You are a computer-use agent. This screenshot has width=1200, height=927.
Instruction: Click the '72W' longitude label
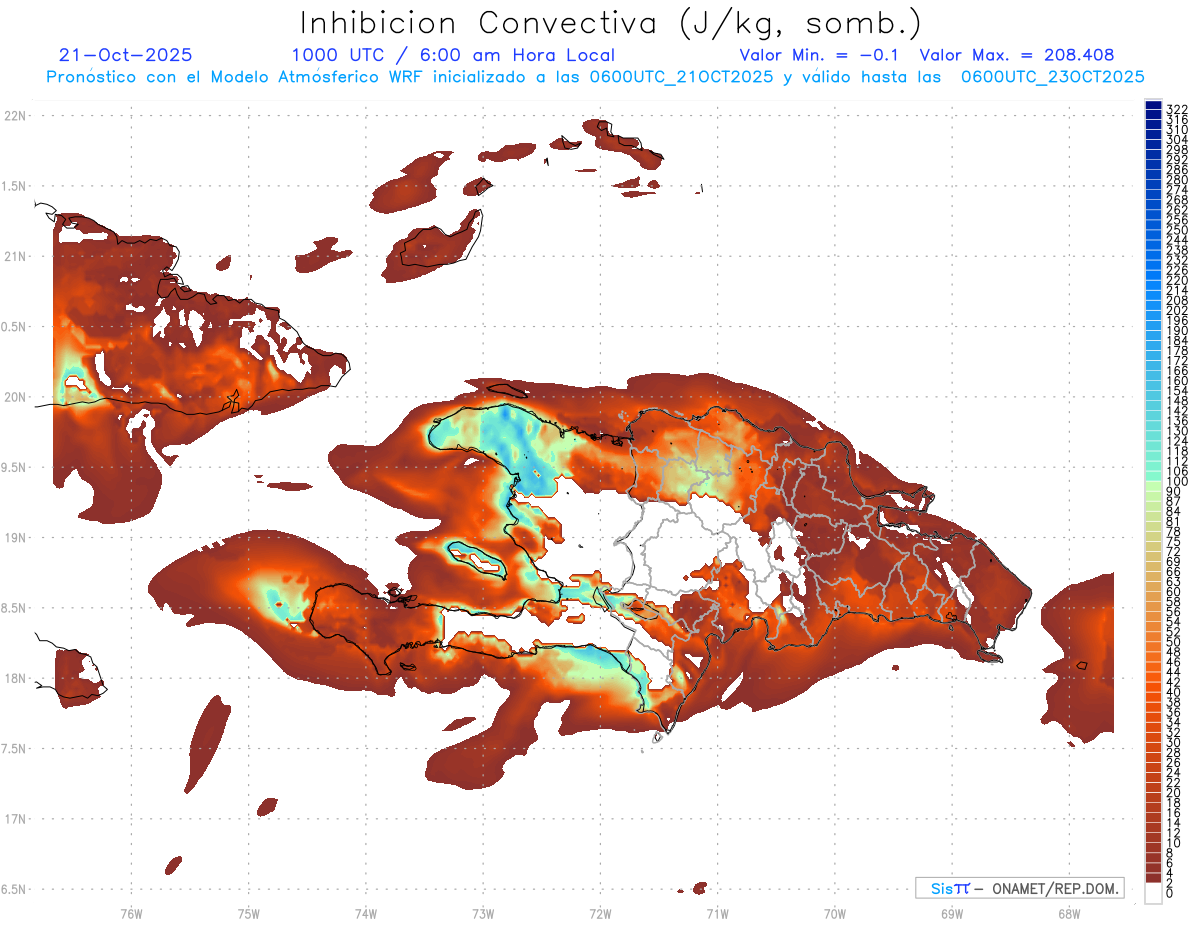click(x=600, y=913)
